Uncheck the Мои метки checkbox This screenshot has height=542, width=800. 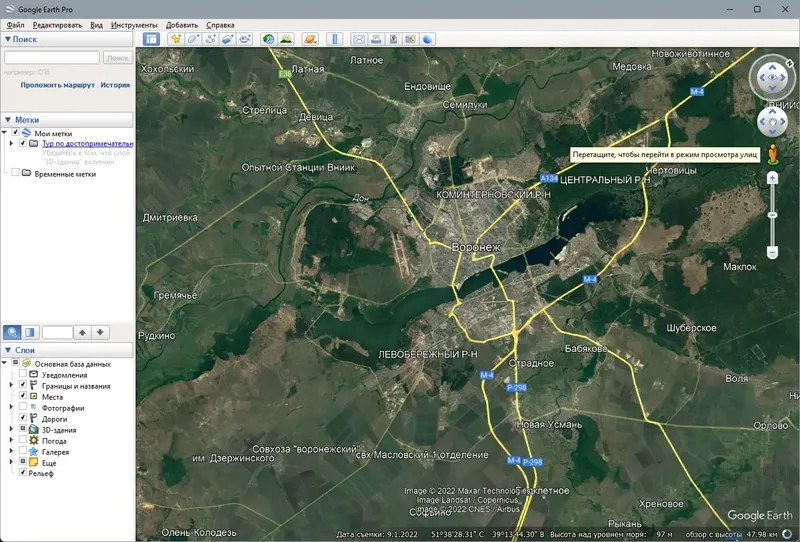[15, 133]
